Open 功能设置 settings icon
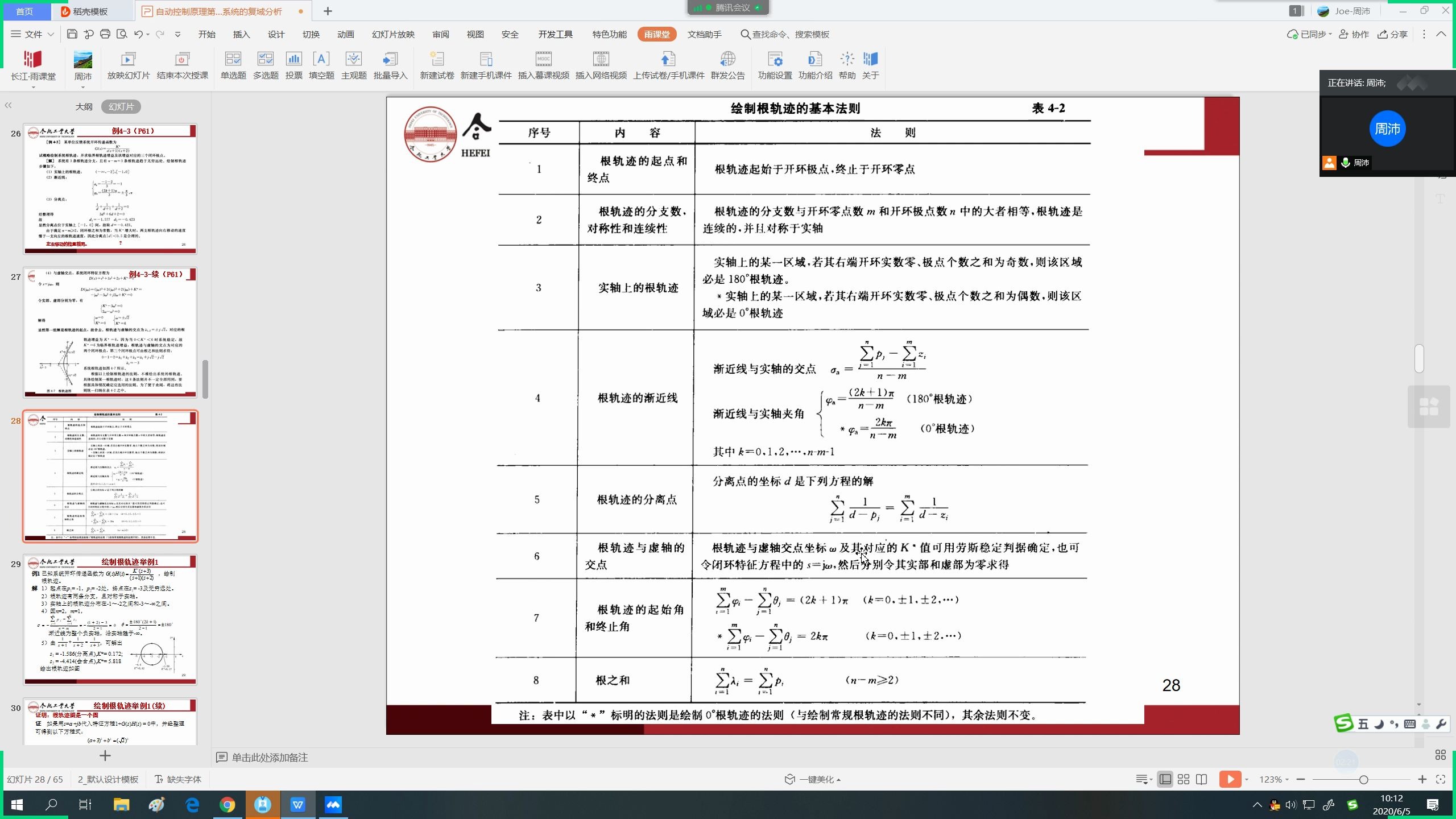The image size is (1456, 819). tap(775, 60)
